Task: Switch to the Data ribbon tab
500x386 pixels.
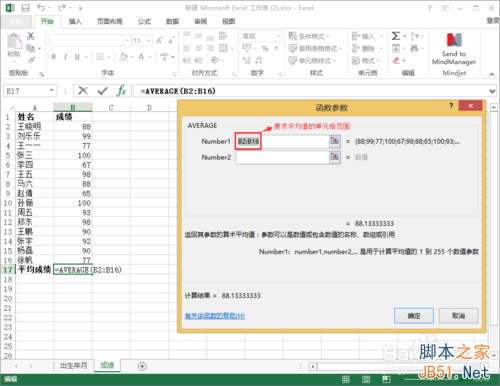Action: (x=172, y=22)
